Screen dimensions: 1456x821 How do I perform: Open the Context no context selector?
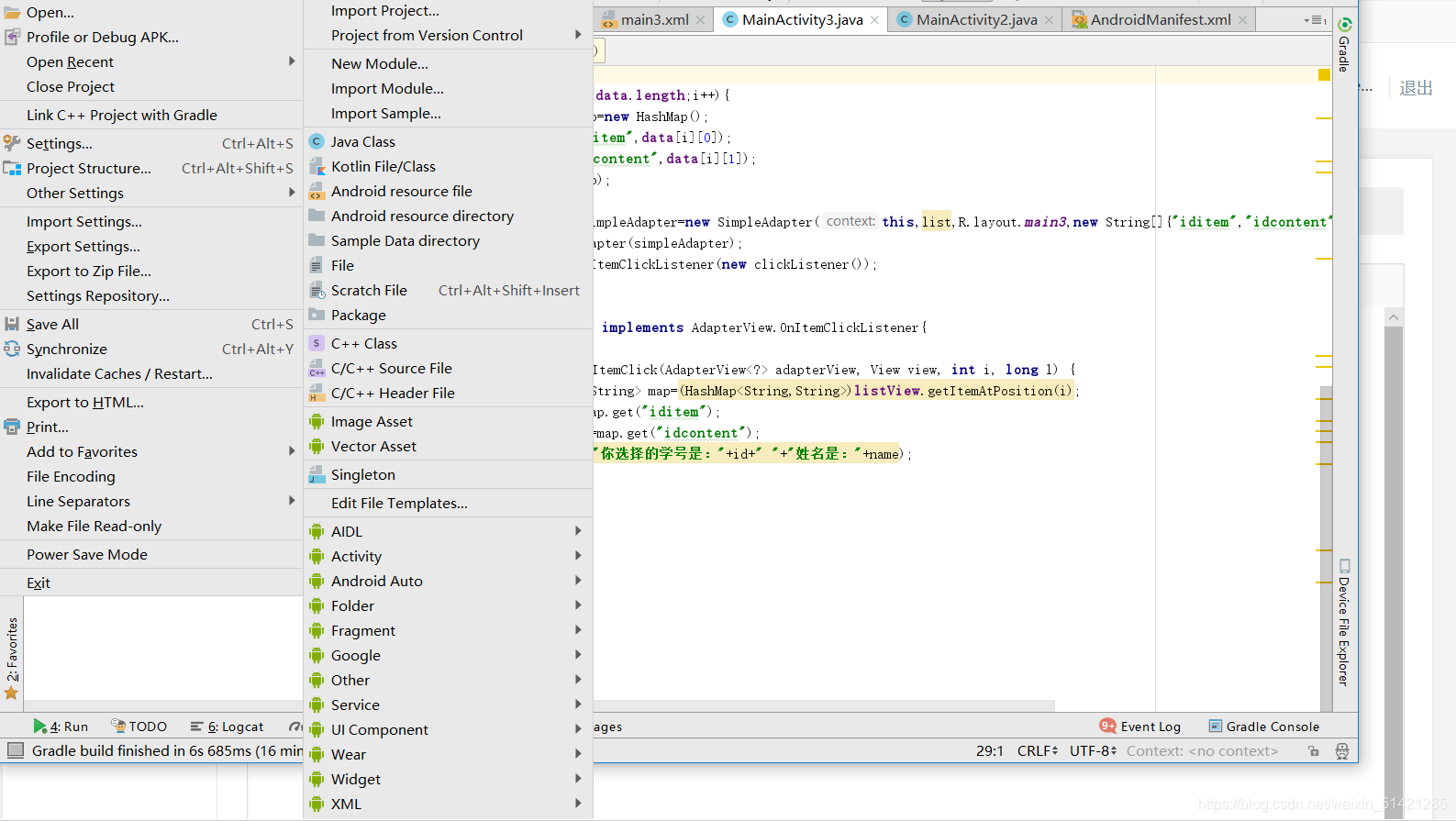click(x=1202, y=750)
